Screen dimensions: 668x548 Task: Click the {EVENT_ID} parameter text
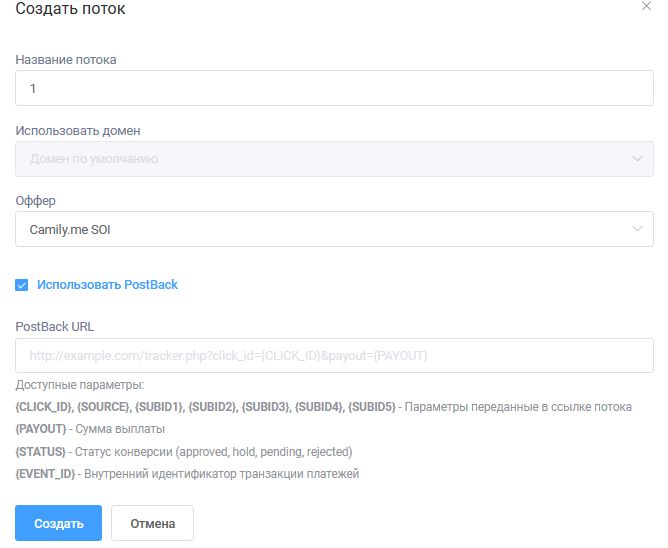45,473
